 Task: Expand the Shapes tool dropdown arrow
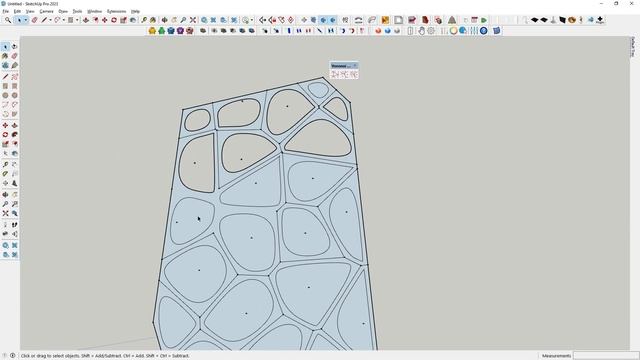coord(77,20)
